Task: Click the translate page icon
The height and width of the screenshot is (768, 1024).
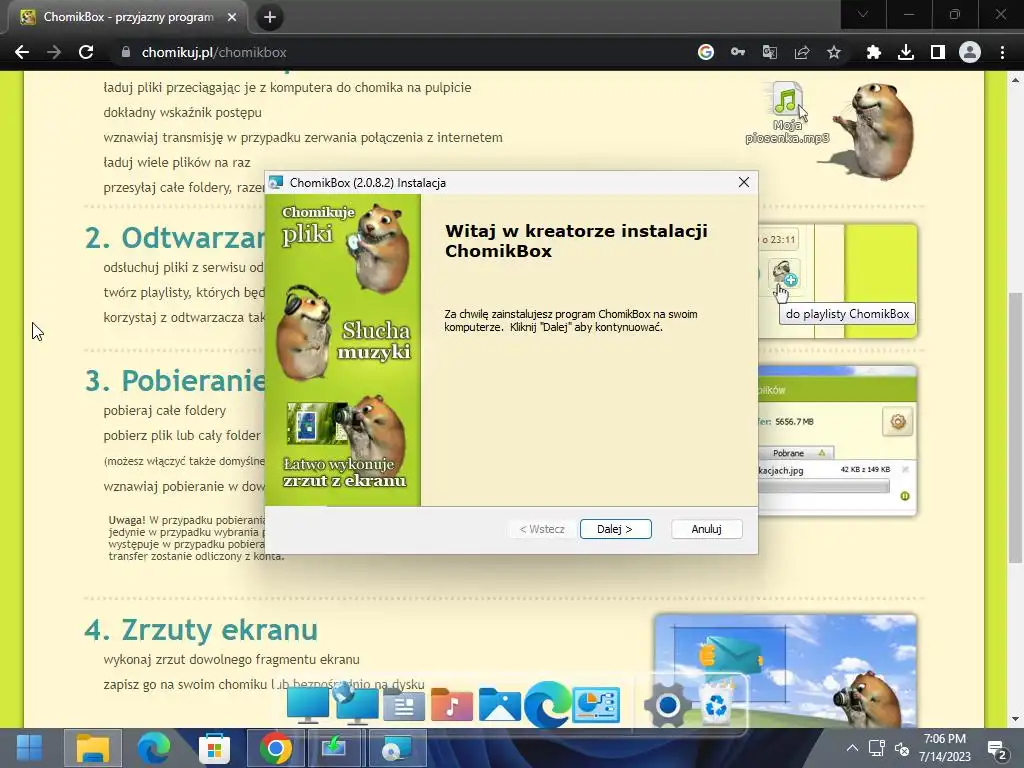Action: (769, 52)
